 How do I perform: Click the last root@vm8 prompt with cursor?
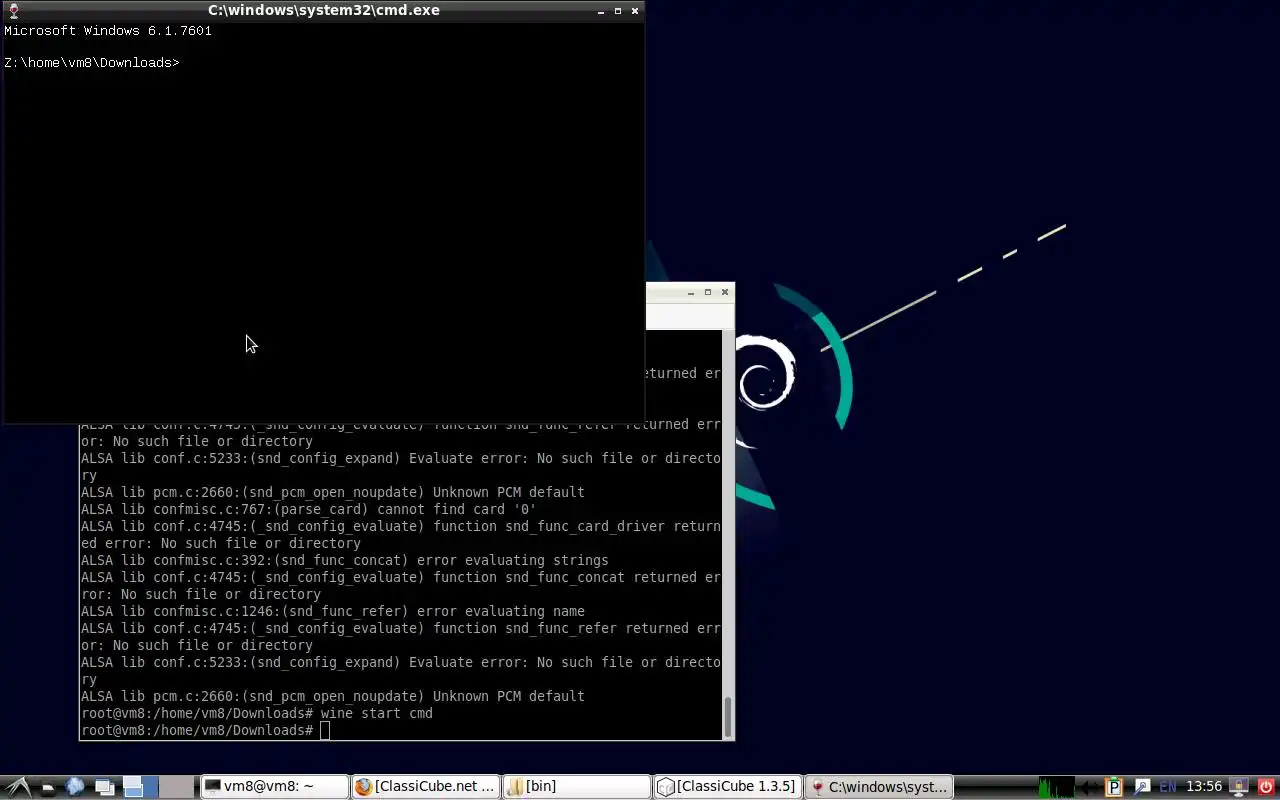point(205,731)
